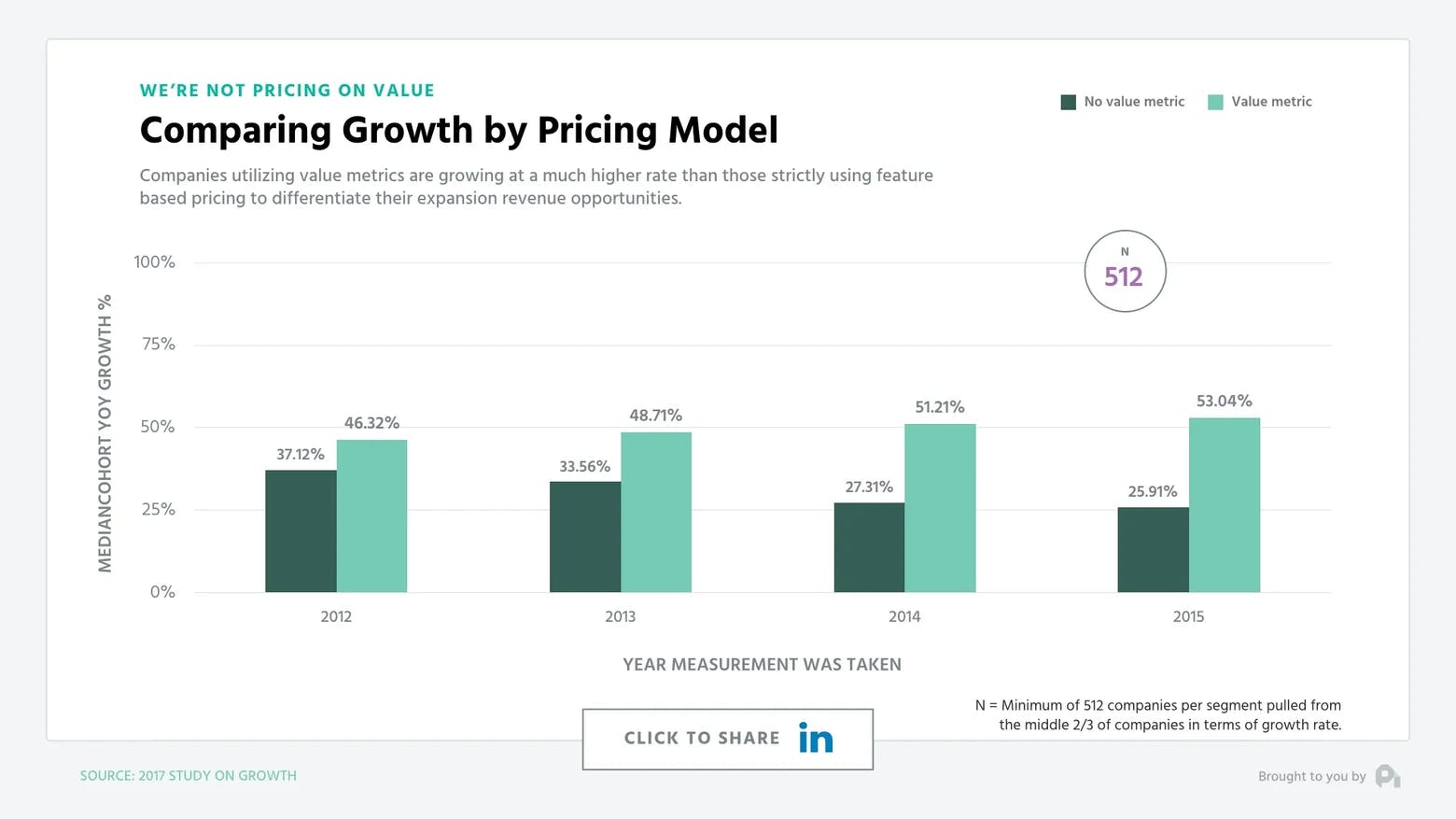Screen dimensions: 1456x819
Task: Select the 2014 Value metric bar
Action: click(940, 508)
